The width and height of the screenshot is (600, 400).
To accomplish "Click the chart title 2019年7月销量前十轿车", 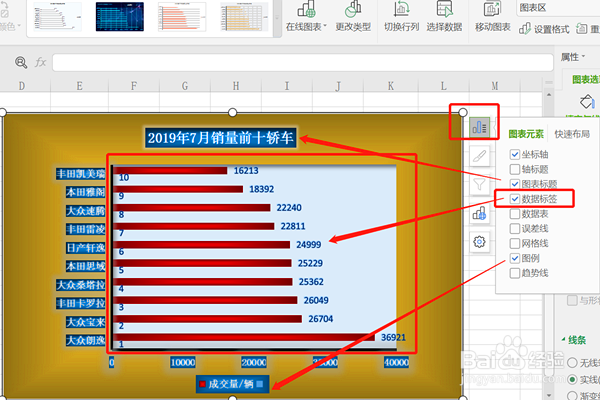I will [220, 138].
